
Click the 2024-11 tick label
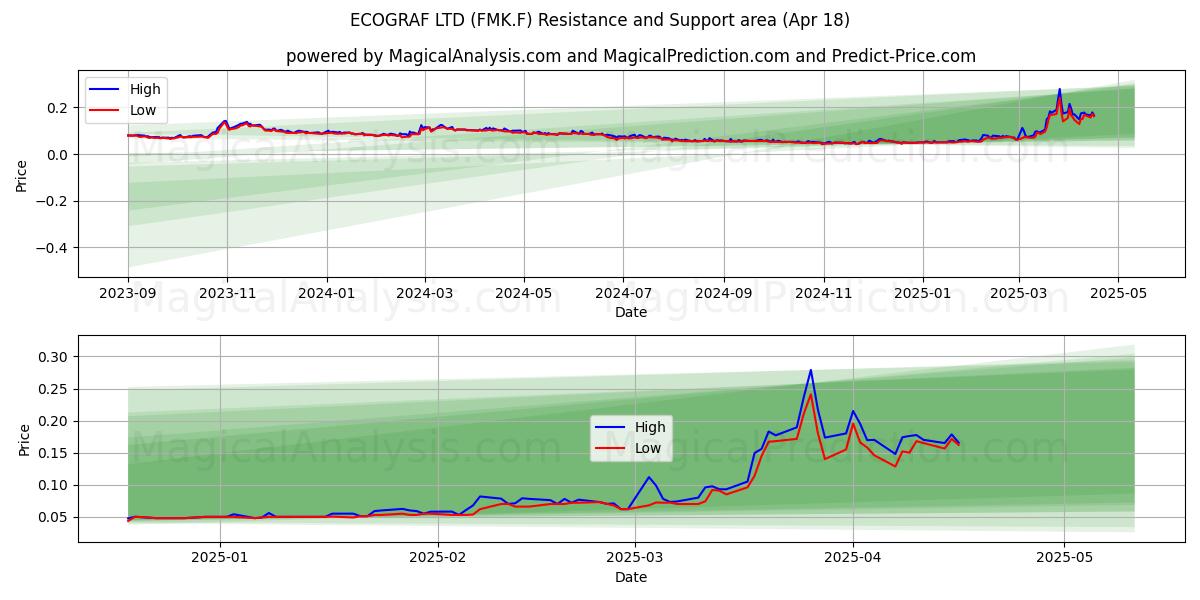point(824,293)
